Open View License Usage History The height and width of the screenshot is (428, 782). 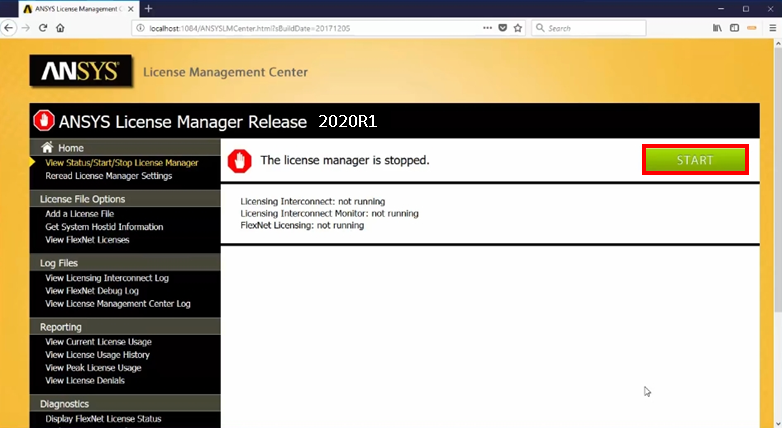point(98,355)
